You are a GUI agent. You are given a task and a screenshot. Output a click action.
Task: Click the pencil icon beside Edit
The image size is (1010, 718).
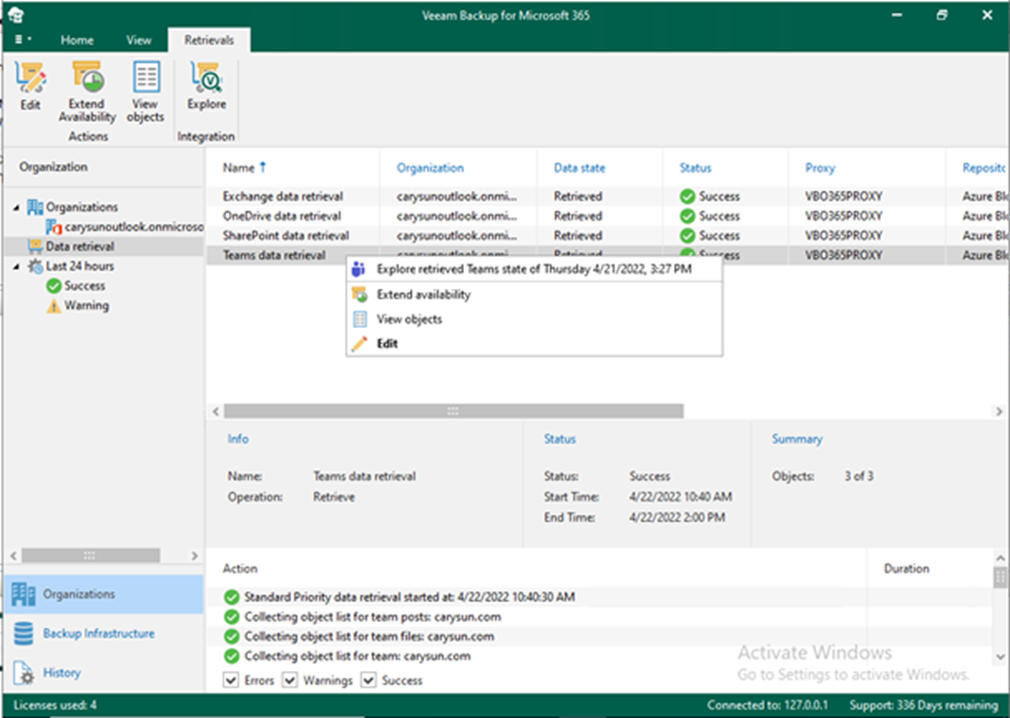coord(359,344)
